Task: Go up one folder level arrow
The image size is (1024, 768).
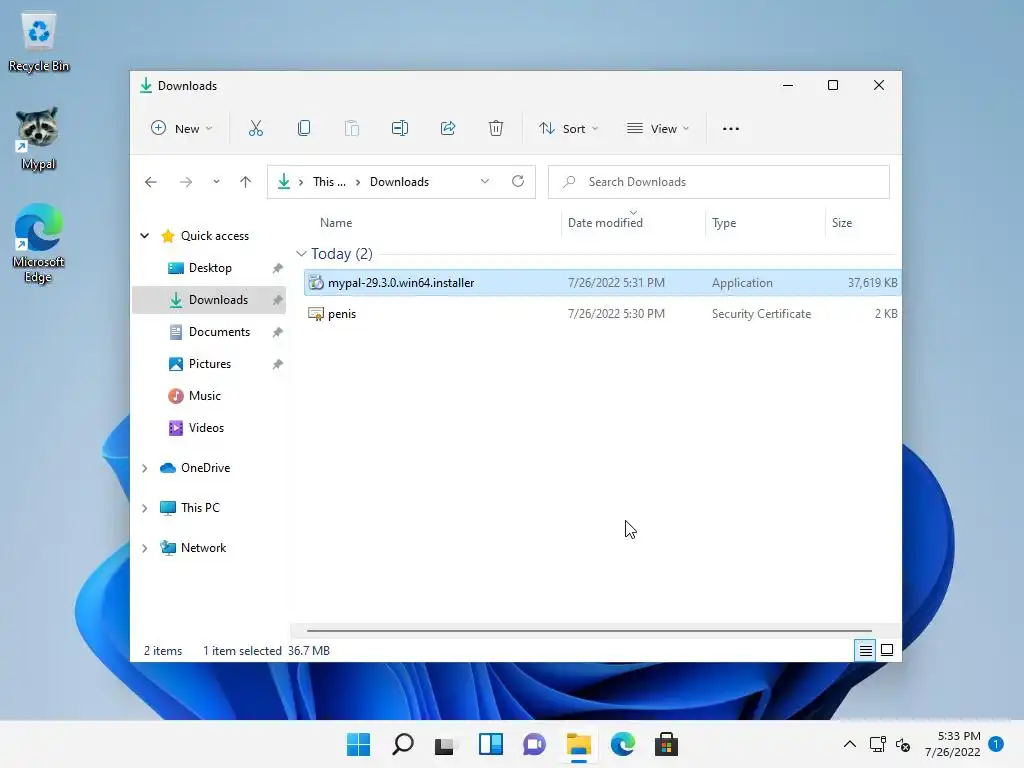Action: [246, 182]
